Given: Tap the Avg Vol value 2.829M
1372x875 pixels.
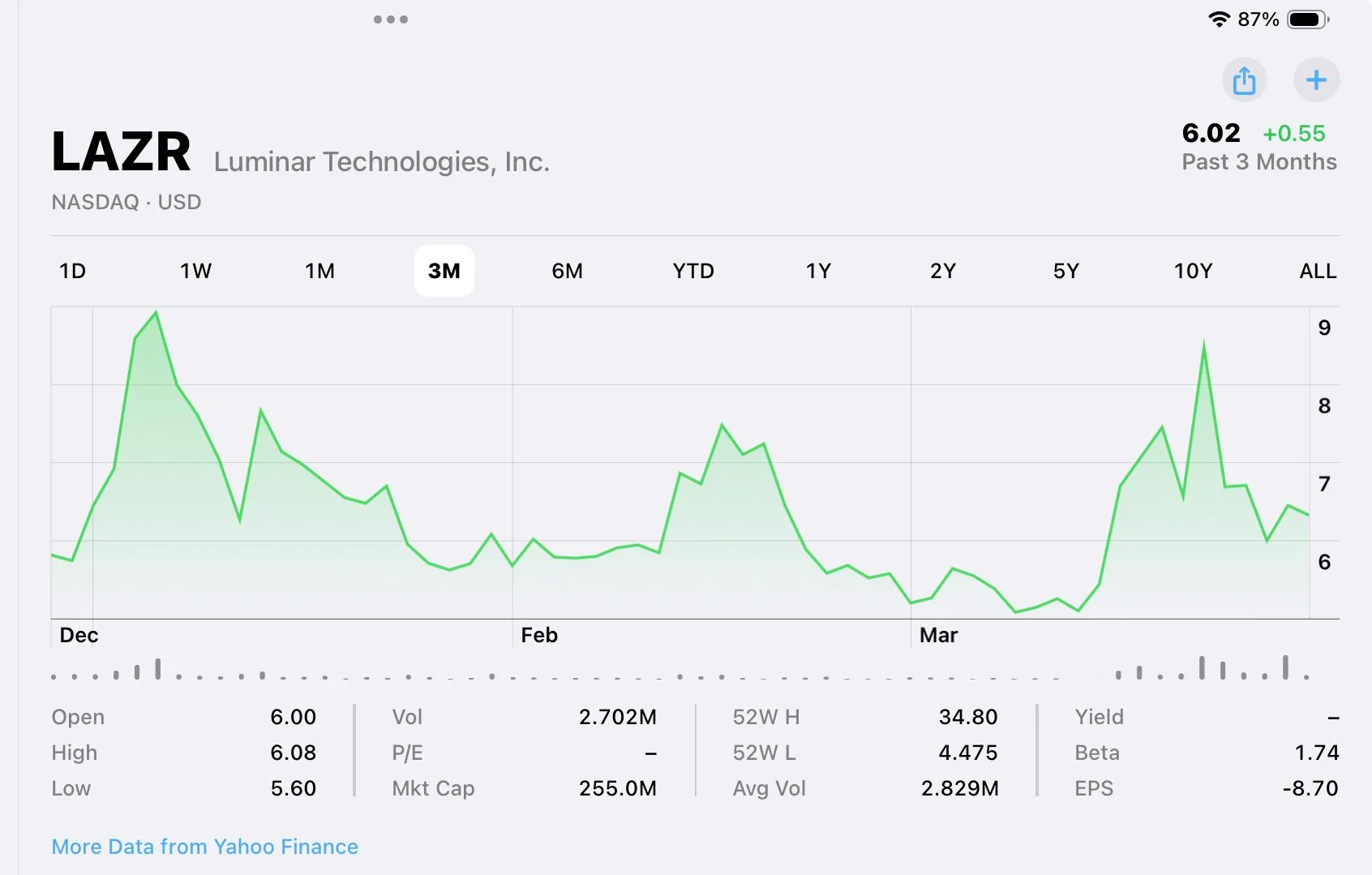Looking at the screenshot, I should point(960,788).
